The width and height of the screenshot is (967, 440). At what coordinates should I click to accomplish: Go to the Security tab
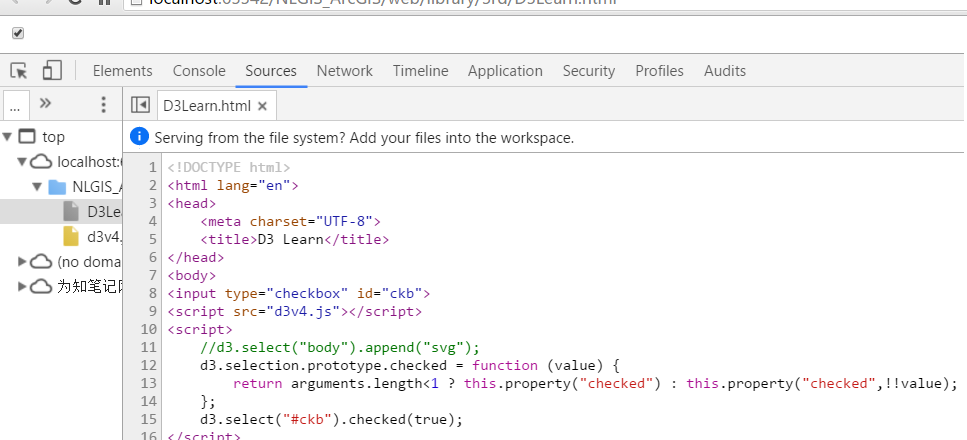589,71
